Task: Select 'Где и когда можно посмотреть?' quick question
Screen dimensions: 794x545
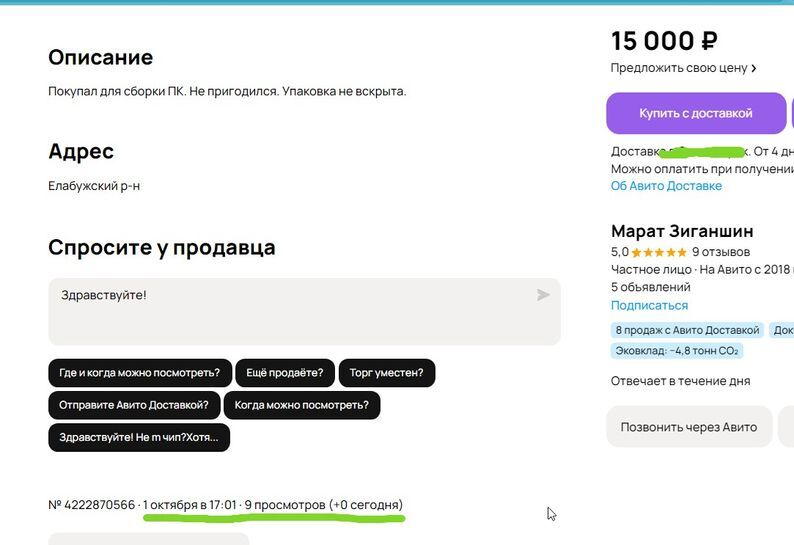Action: pyautogui.click(x=140, y=373)
